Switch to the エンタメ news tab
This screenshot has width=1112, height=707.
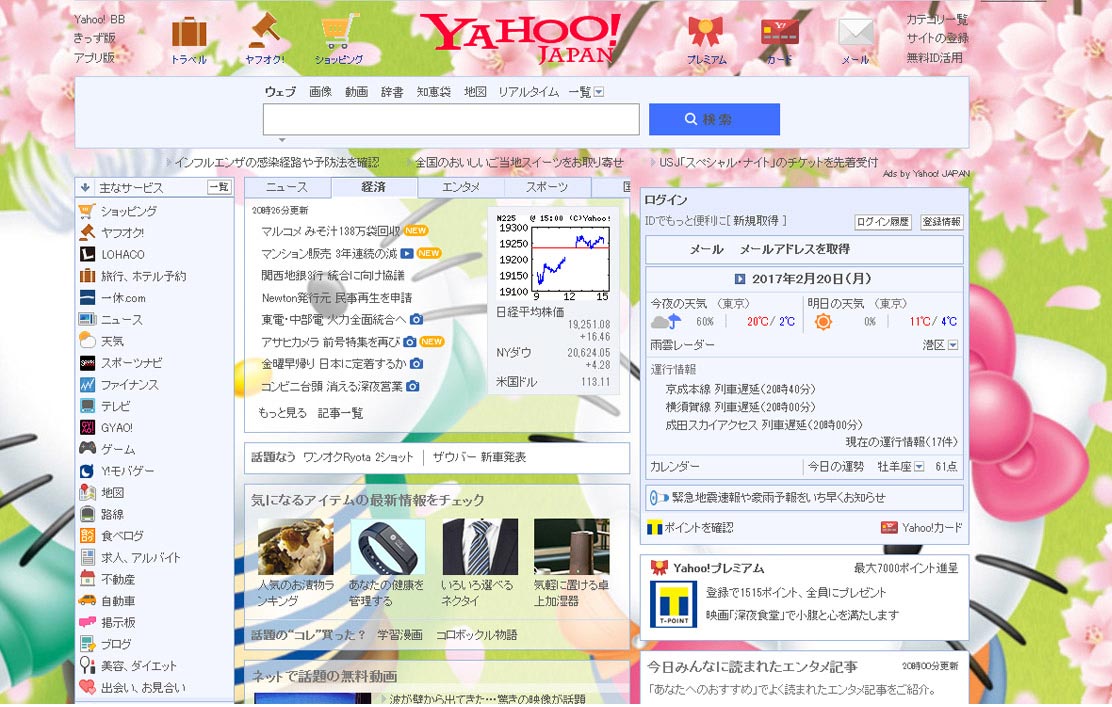tap(461, 186)
